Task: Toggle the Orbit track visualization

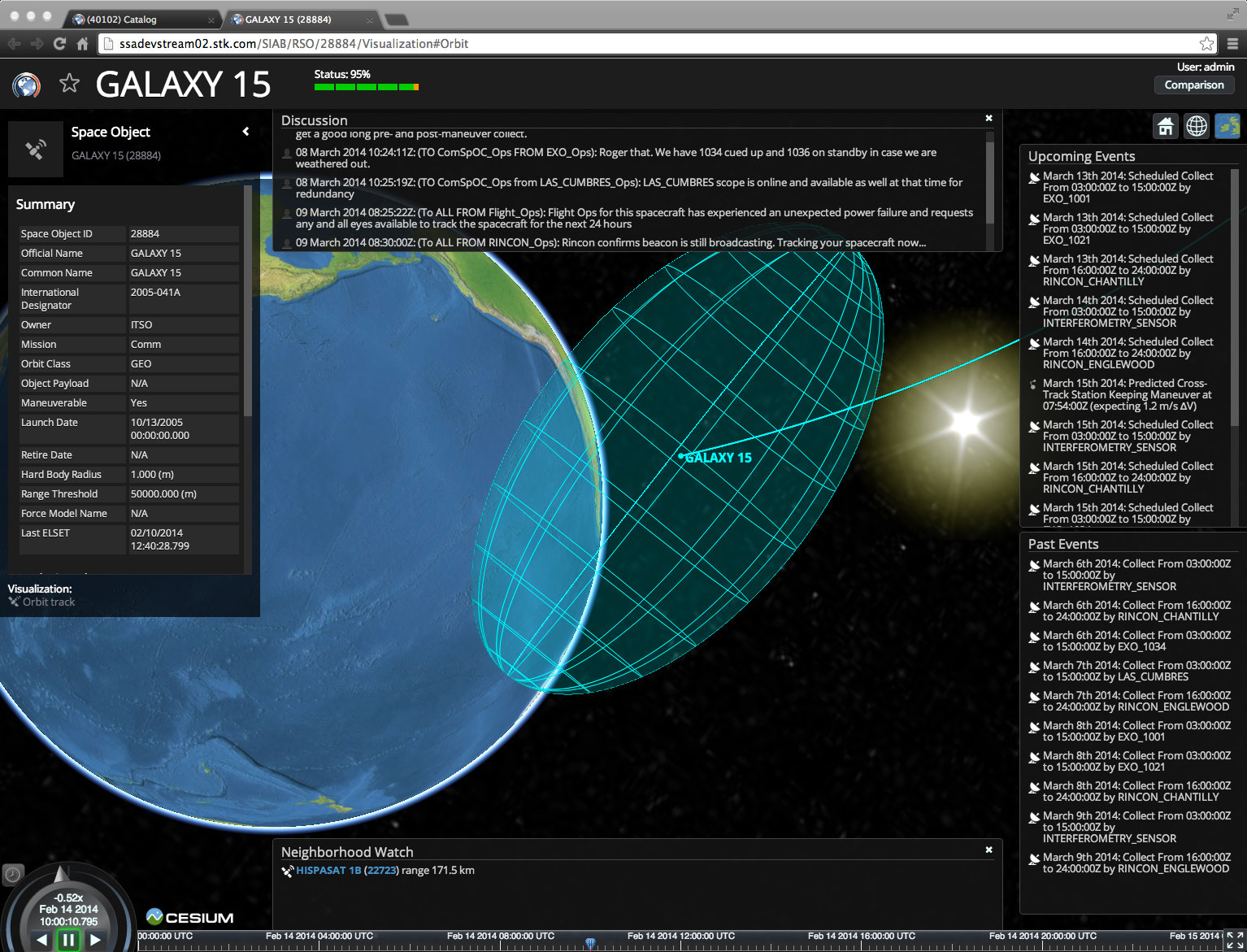Action: click(x=41, y=602)
